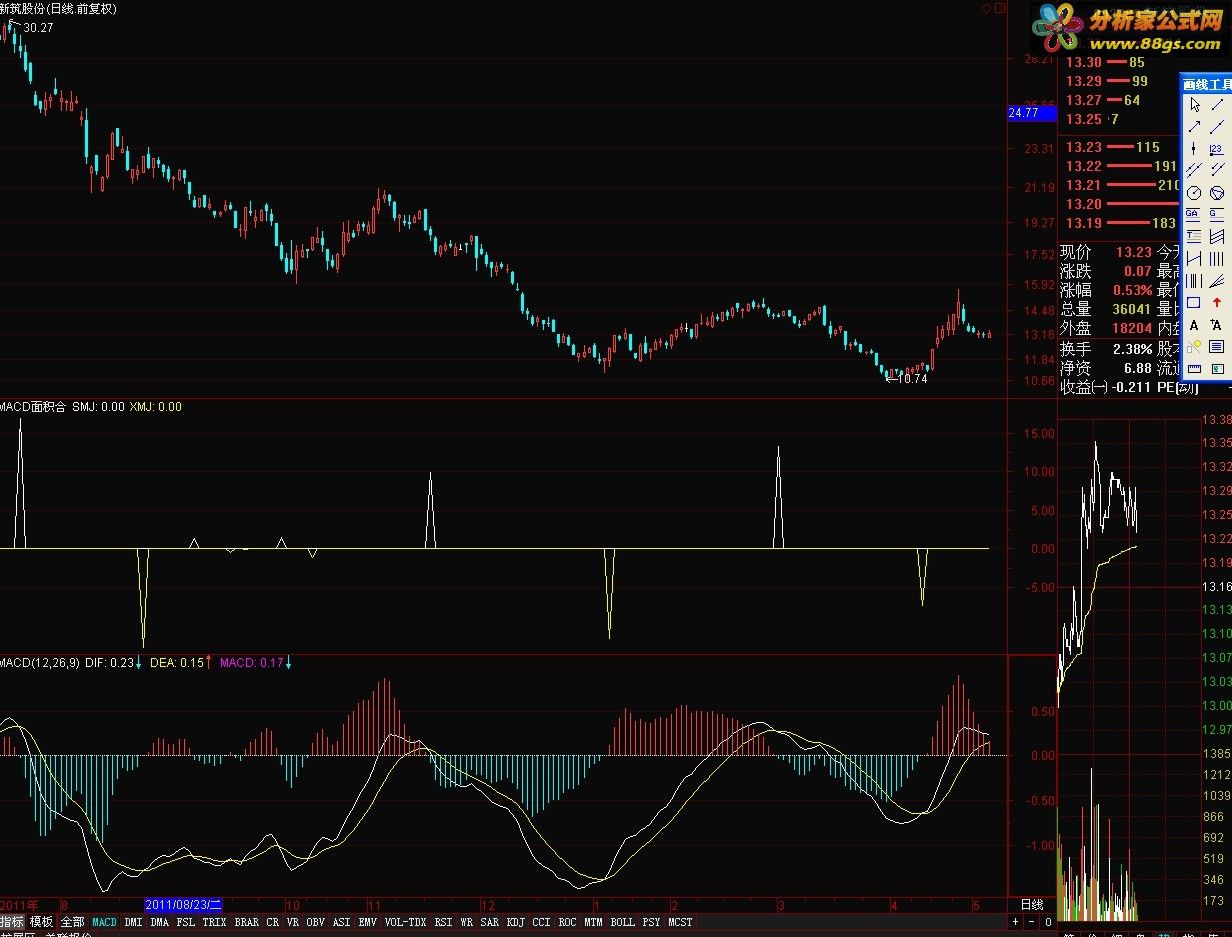
Task: Select the period measurement H-shaped tool
Action: click(1194, 258)
